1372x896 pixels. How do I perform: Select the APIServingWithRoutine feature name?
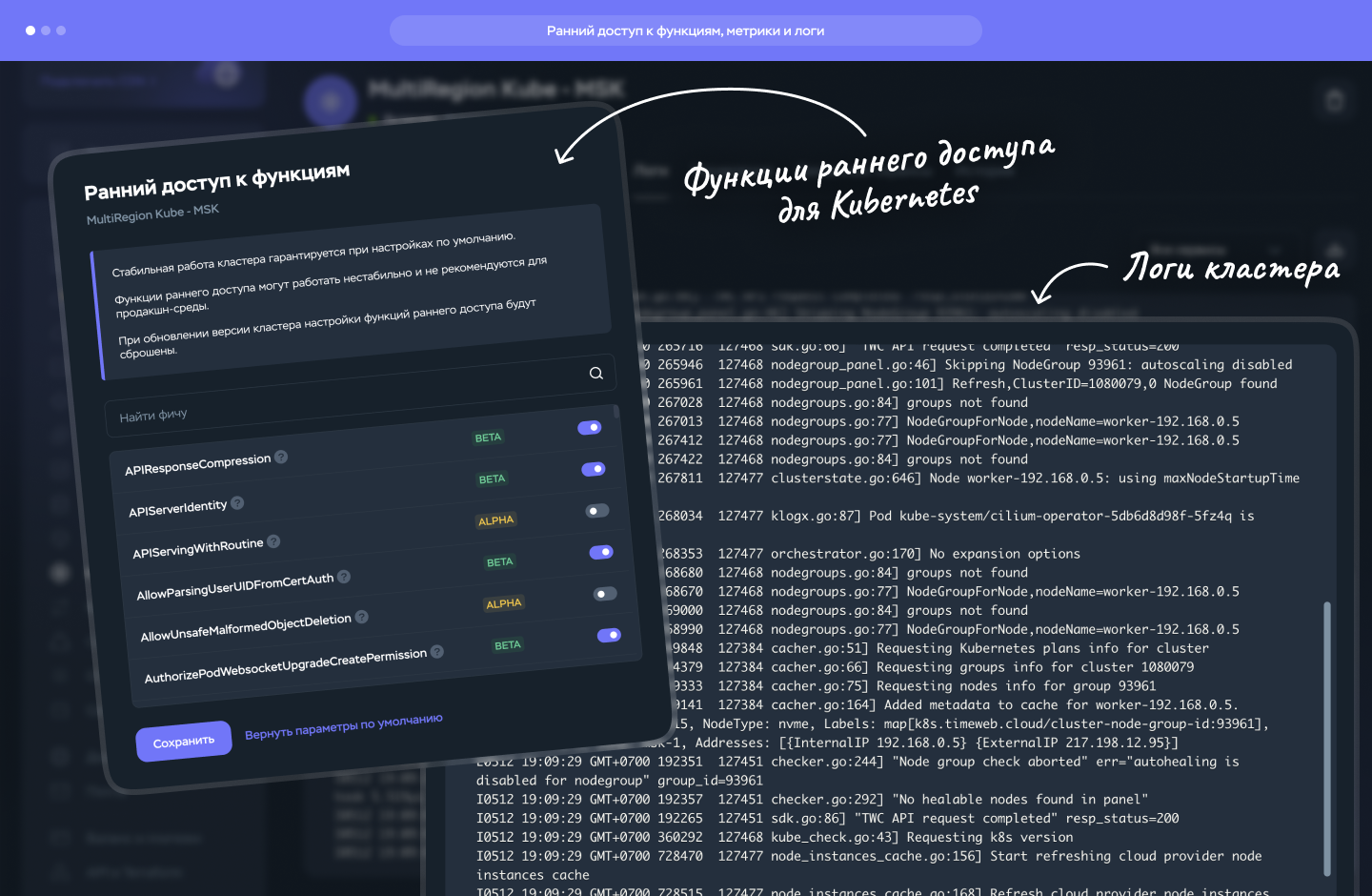(x=198, y=548)
